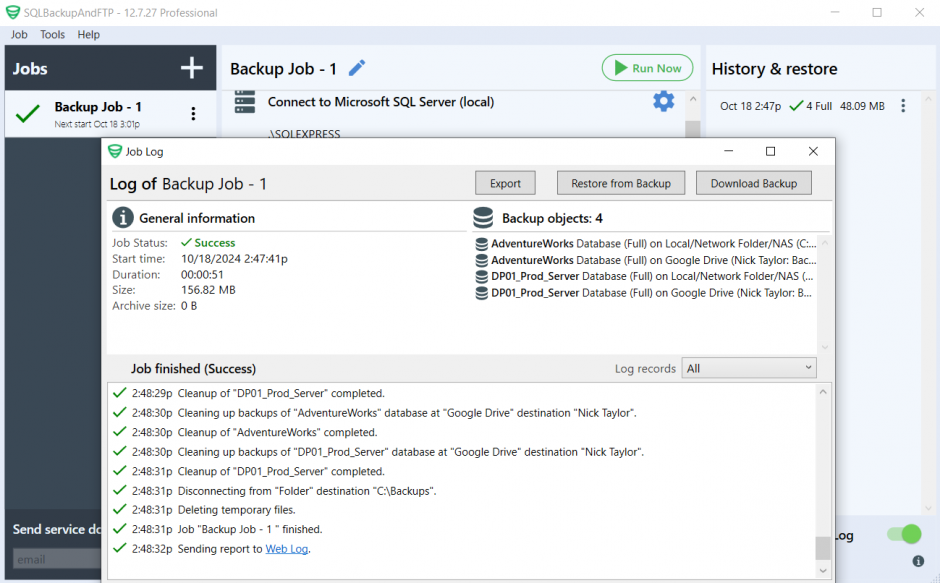Click duration value 00:00:51
The image size is (940, 583).
[x=202, y=274]
